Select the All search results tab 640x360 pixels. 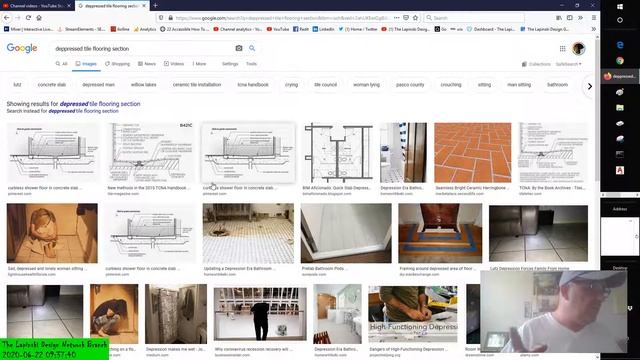coord(61,64)
